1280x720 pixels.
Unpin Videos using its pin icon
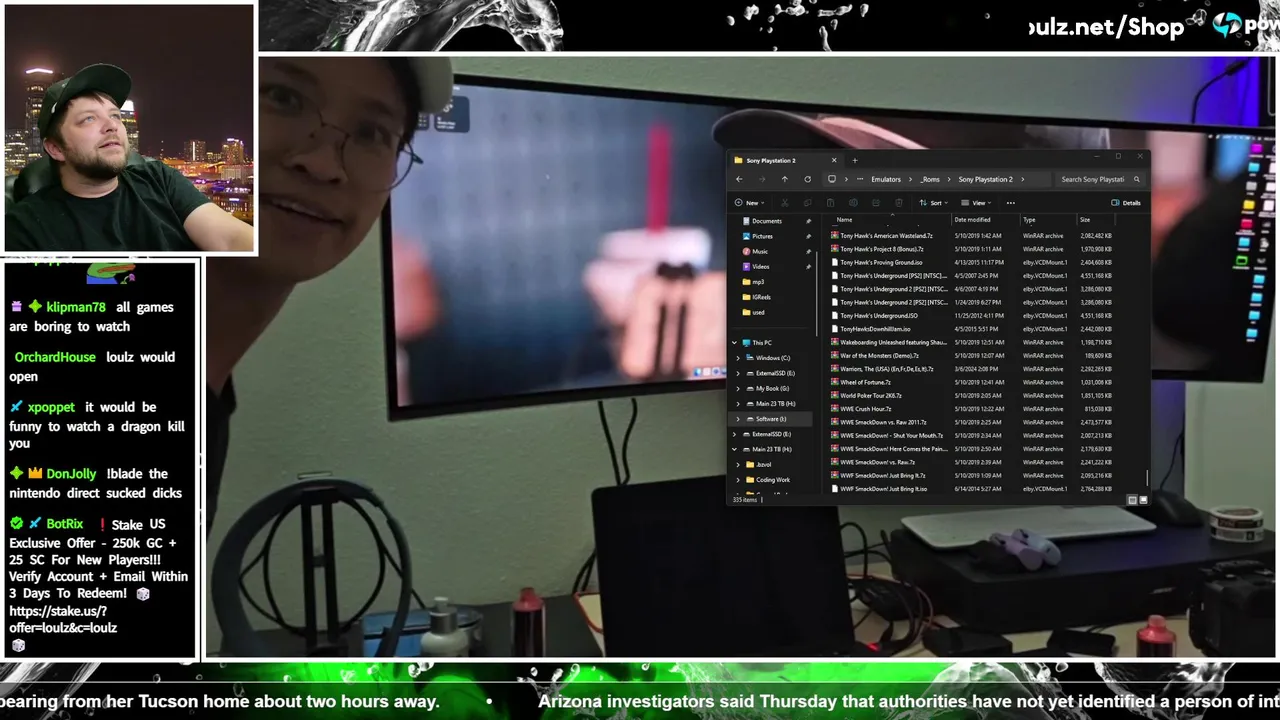pos(808,267)
